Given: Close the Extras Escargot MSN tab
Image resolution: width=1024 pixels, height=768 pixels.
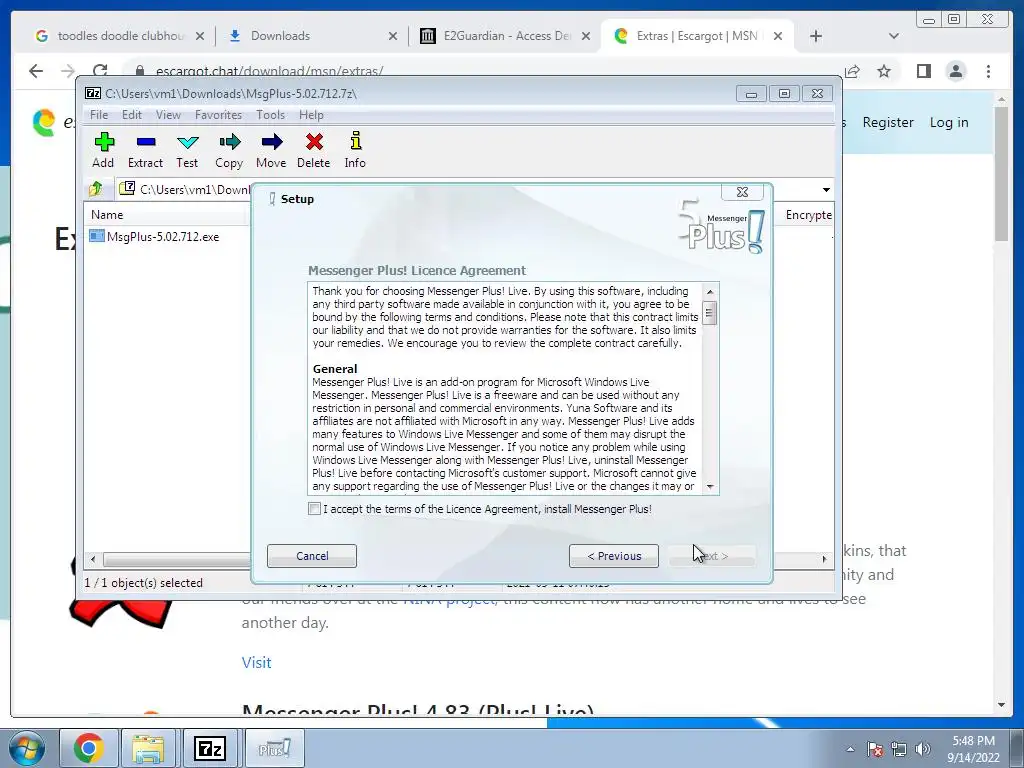Looking at the screenshot, I should tap(778, 36).
